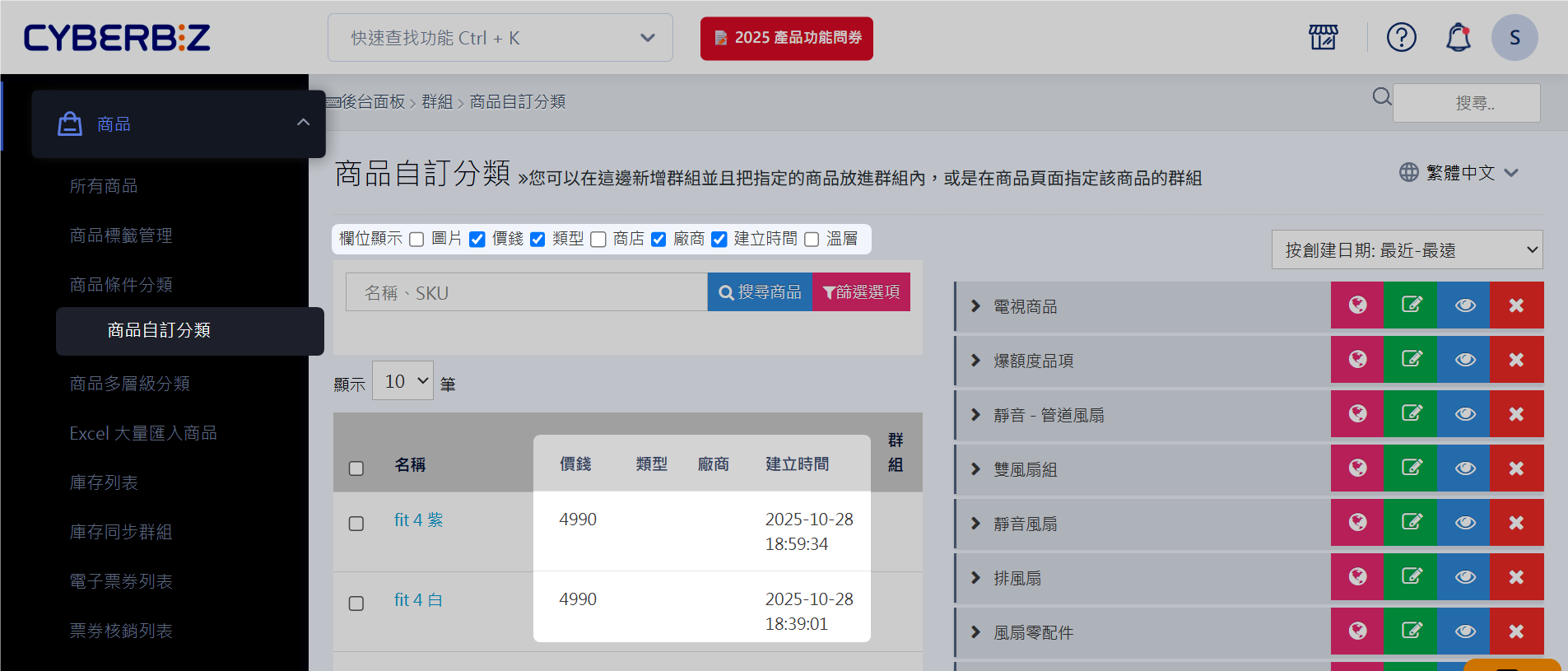Click the 搜尋商品 button
The image size is (1568, 671).
coord(760,292)
